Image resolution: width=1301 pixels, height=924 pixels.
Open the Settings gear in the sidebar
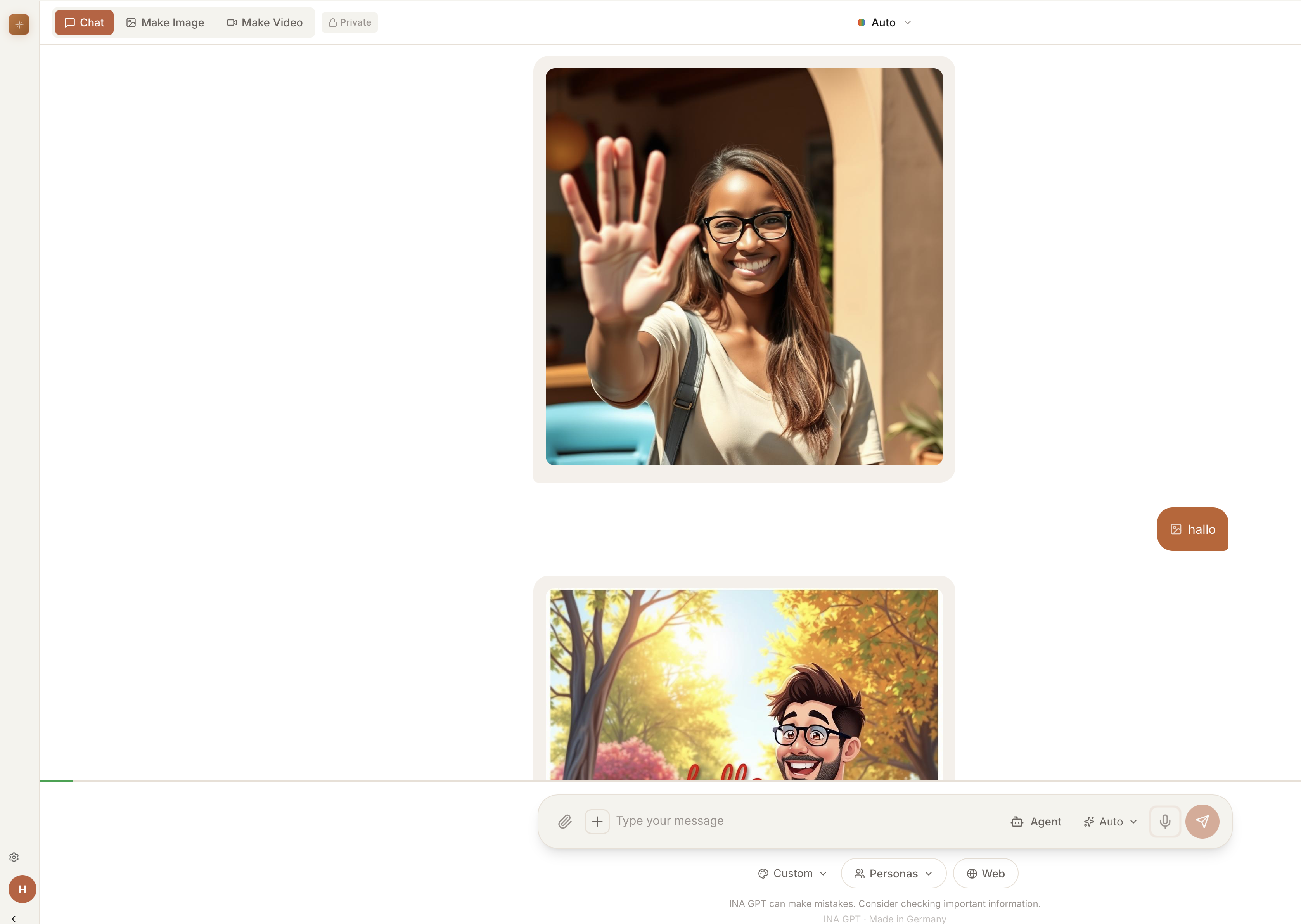click(14, 857)
